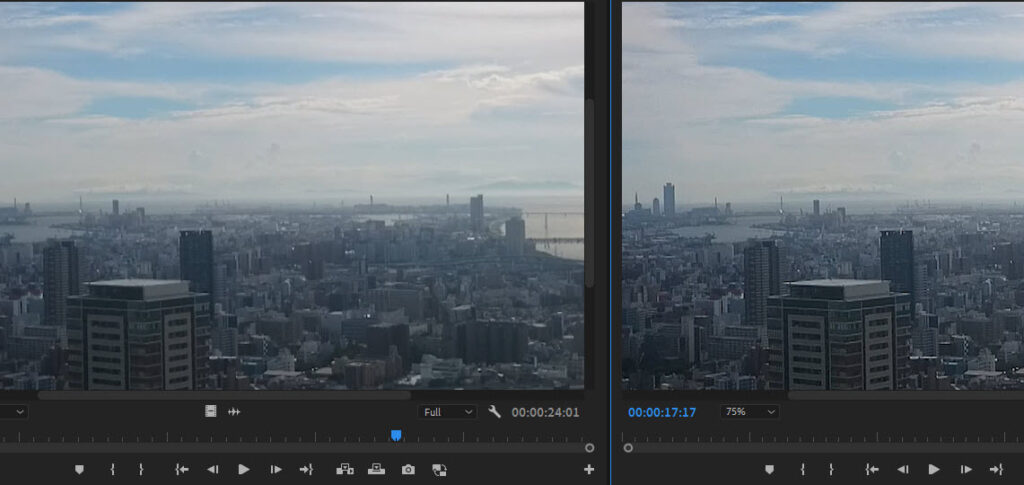Screen dimensions: 1024x485
Task: Click the Drag Audio Only waveform icon
Action: pos(234,411)
